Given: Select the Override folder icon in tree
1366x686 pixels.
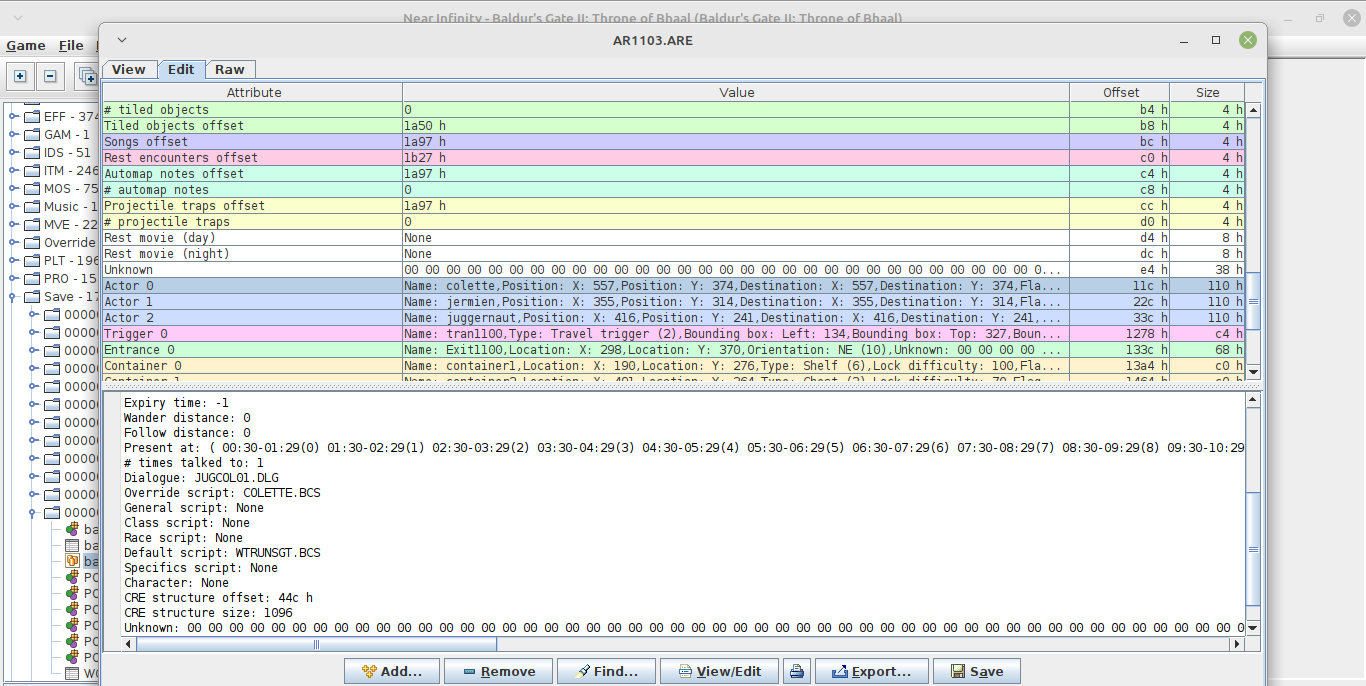Looking at the screenshot, I should [31, 243].
